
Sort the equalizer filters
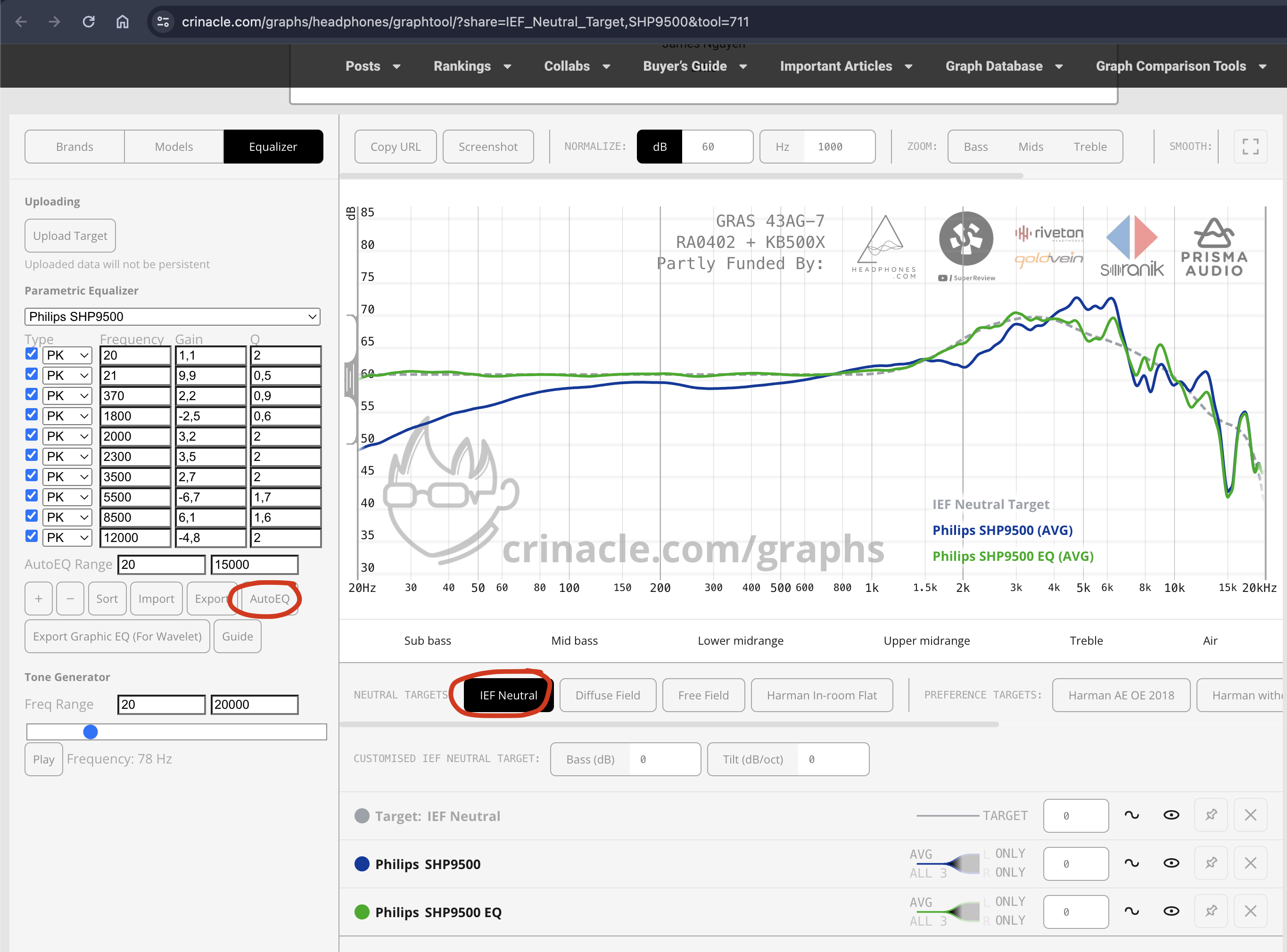point(107,599)
